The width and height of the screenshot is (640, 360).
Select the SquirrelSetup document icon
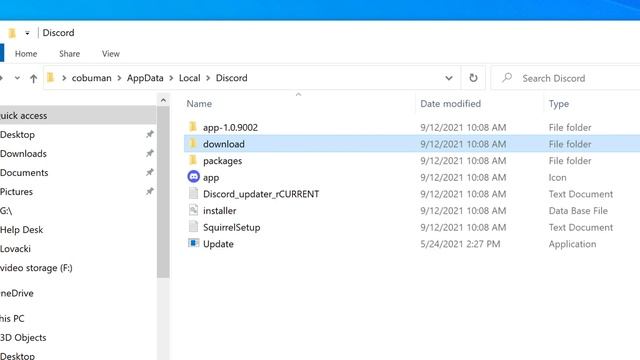pyautogui.click(x=193, y=227)
